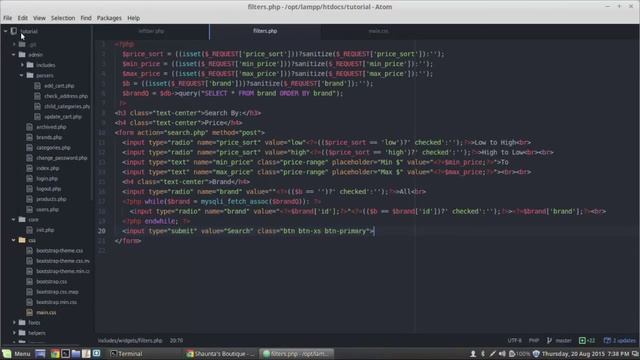
Task: Click the master git branch indicator
Action: tap(559, 340)
